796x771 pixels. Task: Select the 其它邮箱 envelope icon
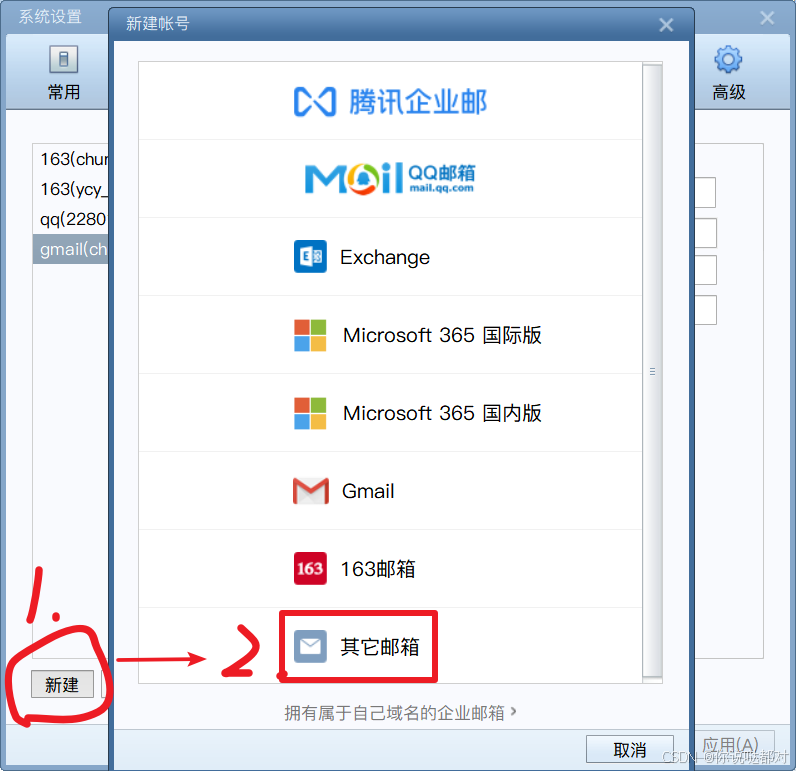[x=310, y=647]
